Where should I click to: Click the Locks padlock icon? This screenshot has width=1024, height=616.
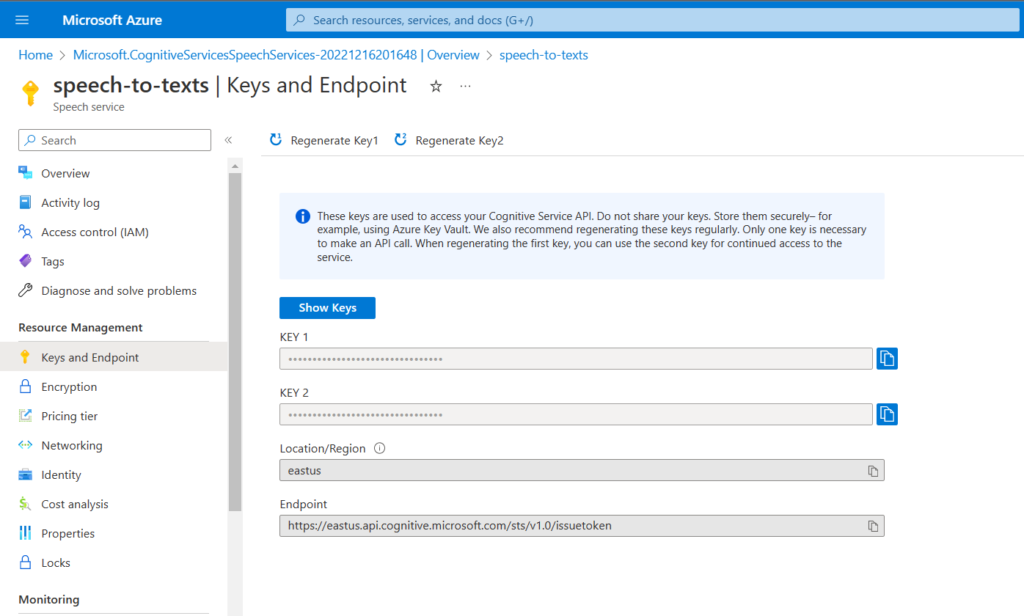tap(25, 562)
